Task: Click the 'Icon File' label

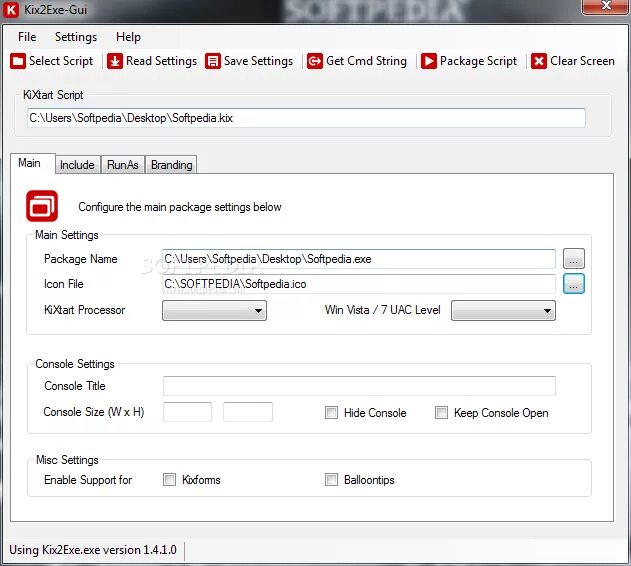Action: click(64, 284)
